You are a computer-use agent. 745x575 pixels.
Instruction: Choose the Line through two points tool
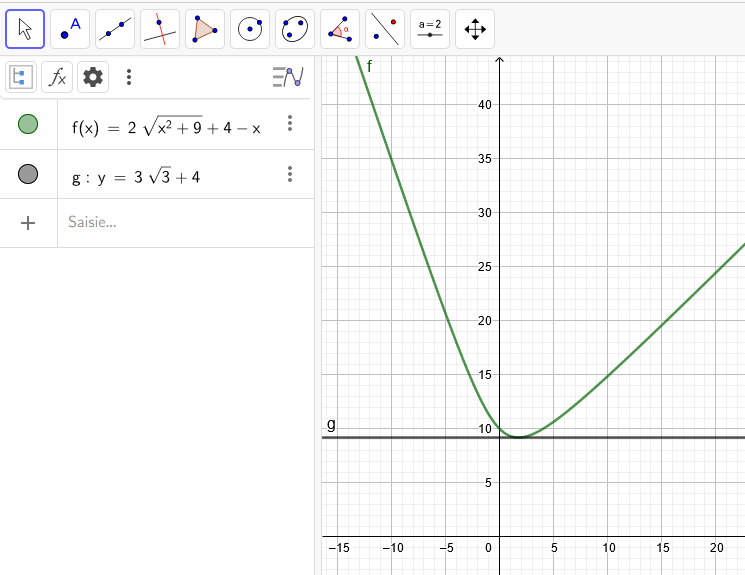pos(115,29)
